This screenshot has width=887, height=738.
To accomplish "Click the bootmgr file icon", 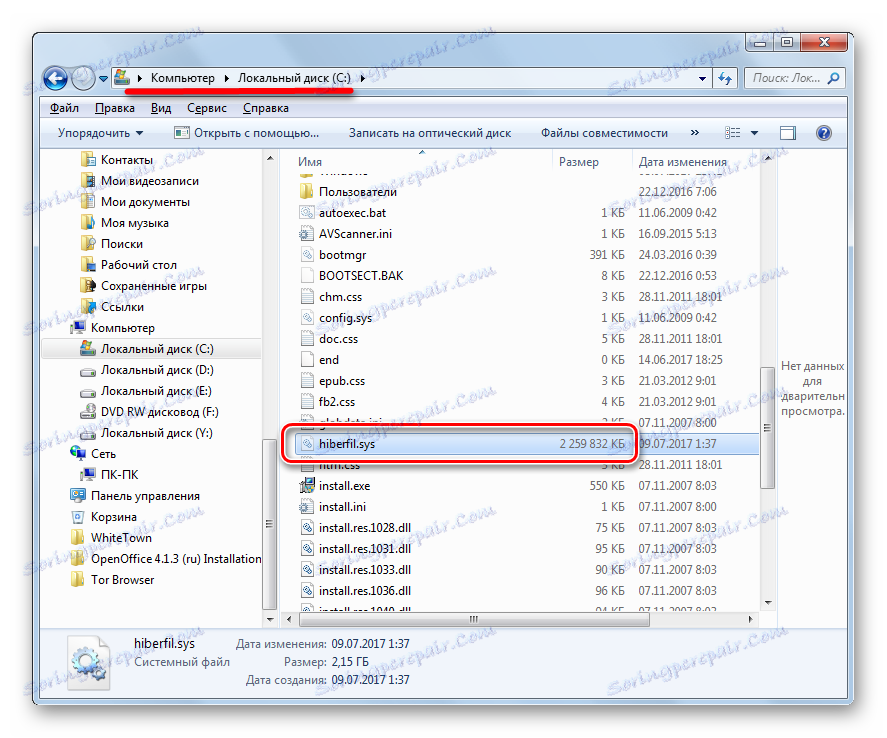I will coord(307,254).
